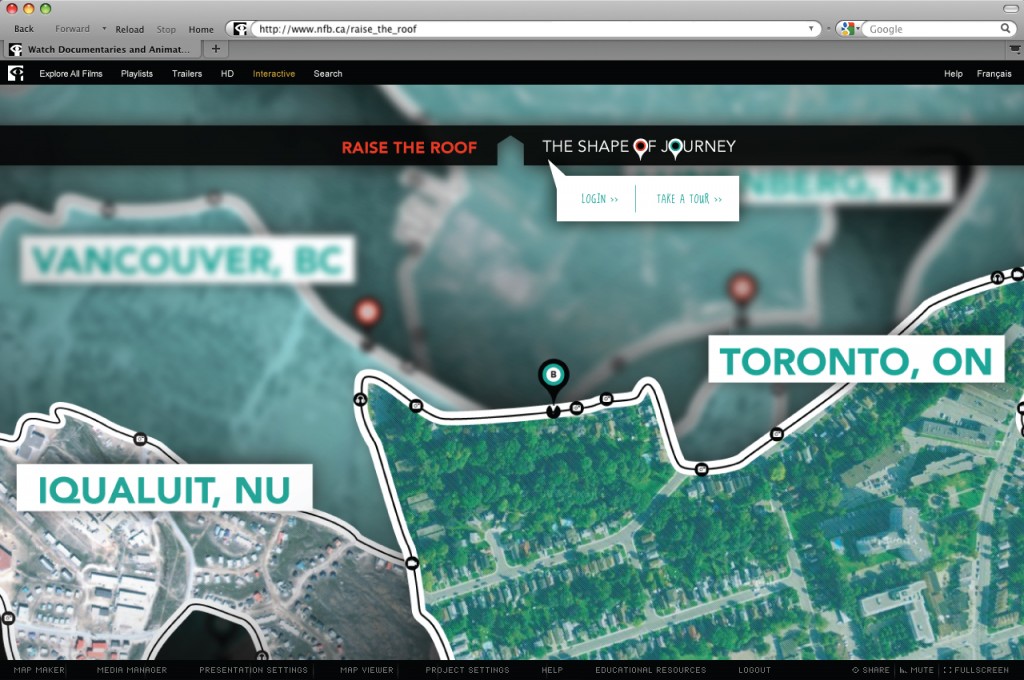Image resolution: width=1024 pixels, height=680 pixels.
Task: Toggle Mute in the bottom bar
Action: [916, 670]
